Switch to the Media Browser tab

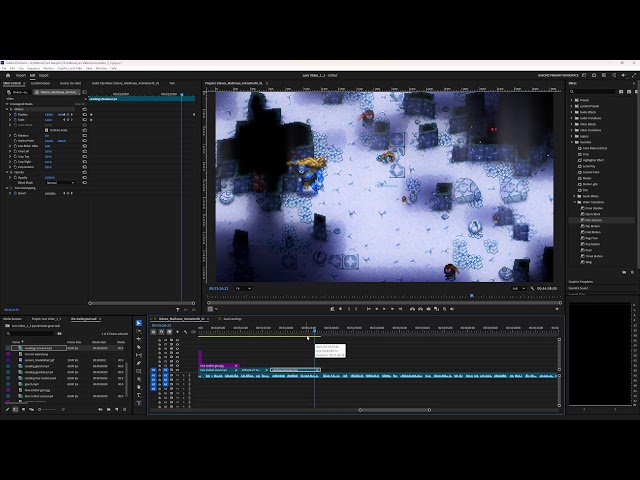click(12, 319)
